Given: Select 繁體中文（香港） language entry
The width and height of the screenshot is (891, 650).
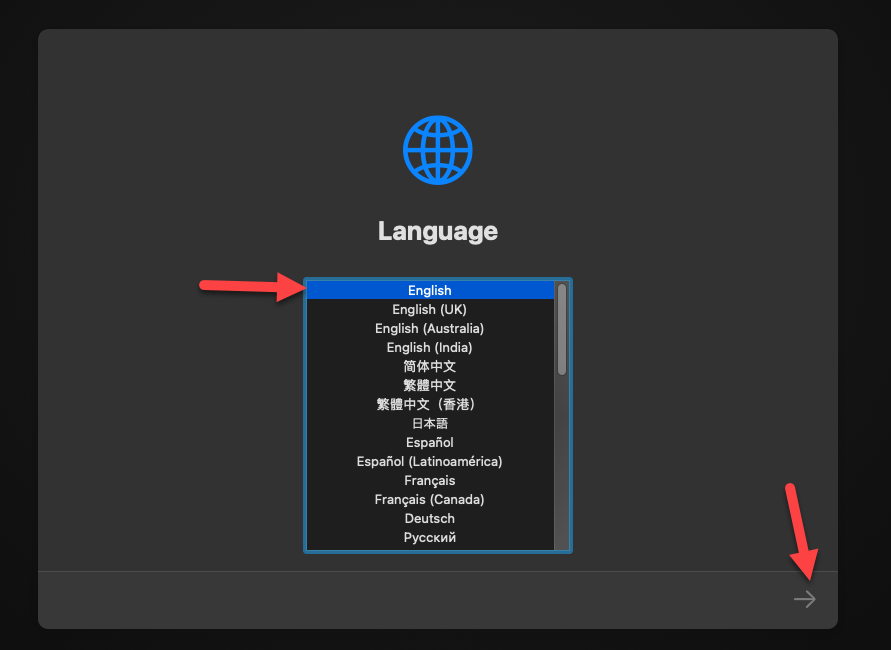Looking at the screenshot, I should 429,404.
